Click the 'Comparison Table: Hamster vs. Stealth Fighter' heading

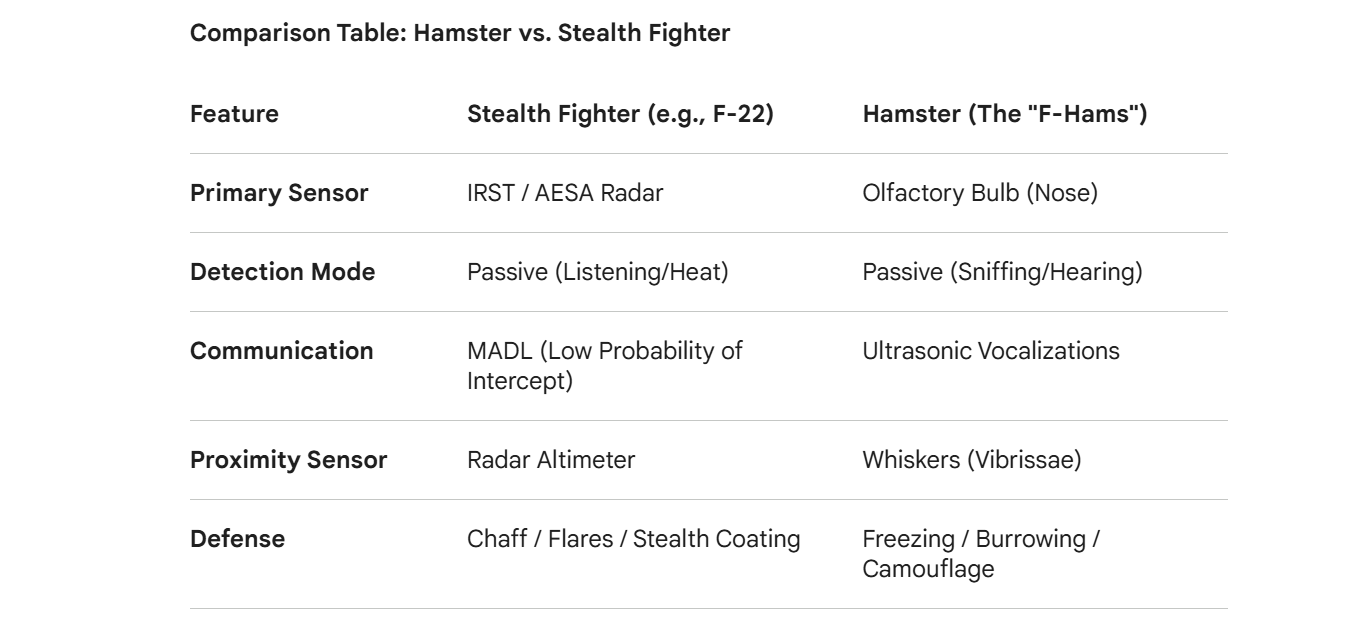(x=460, y=33)
